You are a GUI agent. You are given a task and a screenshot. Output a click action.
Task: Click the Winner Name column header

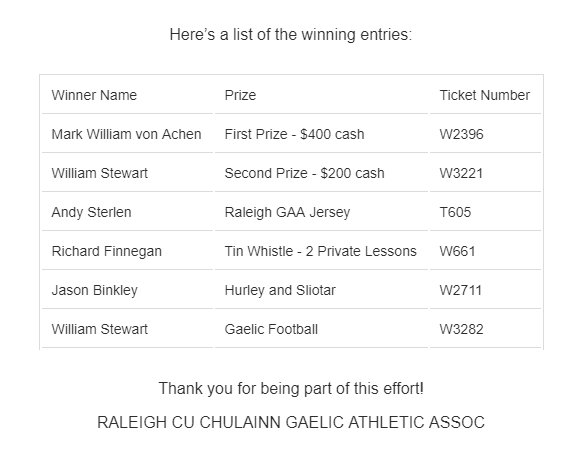(x=94, y=95)
